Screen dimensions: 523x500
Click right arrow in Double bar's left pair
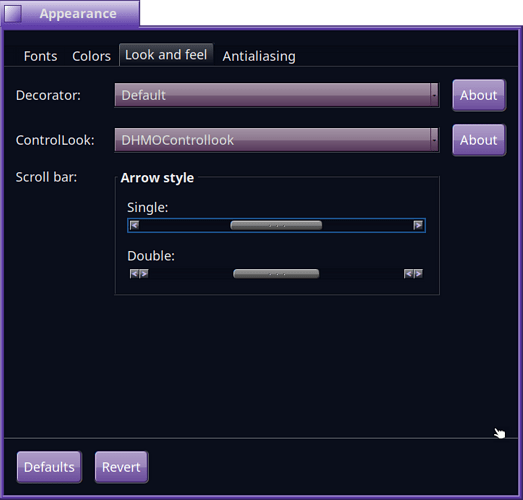144,274
